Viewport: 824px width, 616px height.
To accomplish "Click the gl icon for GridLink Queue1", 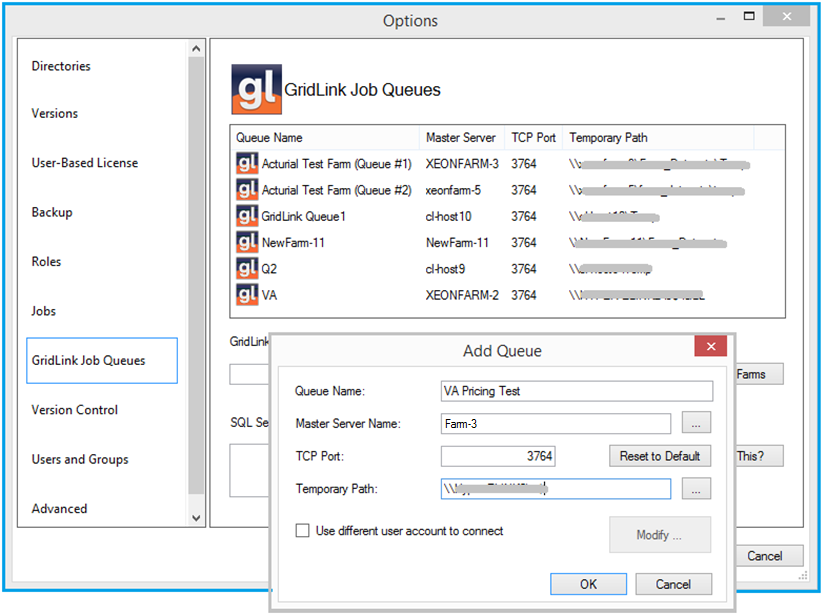I will point(247,215).
